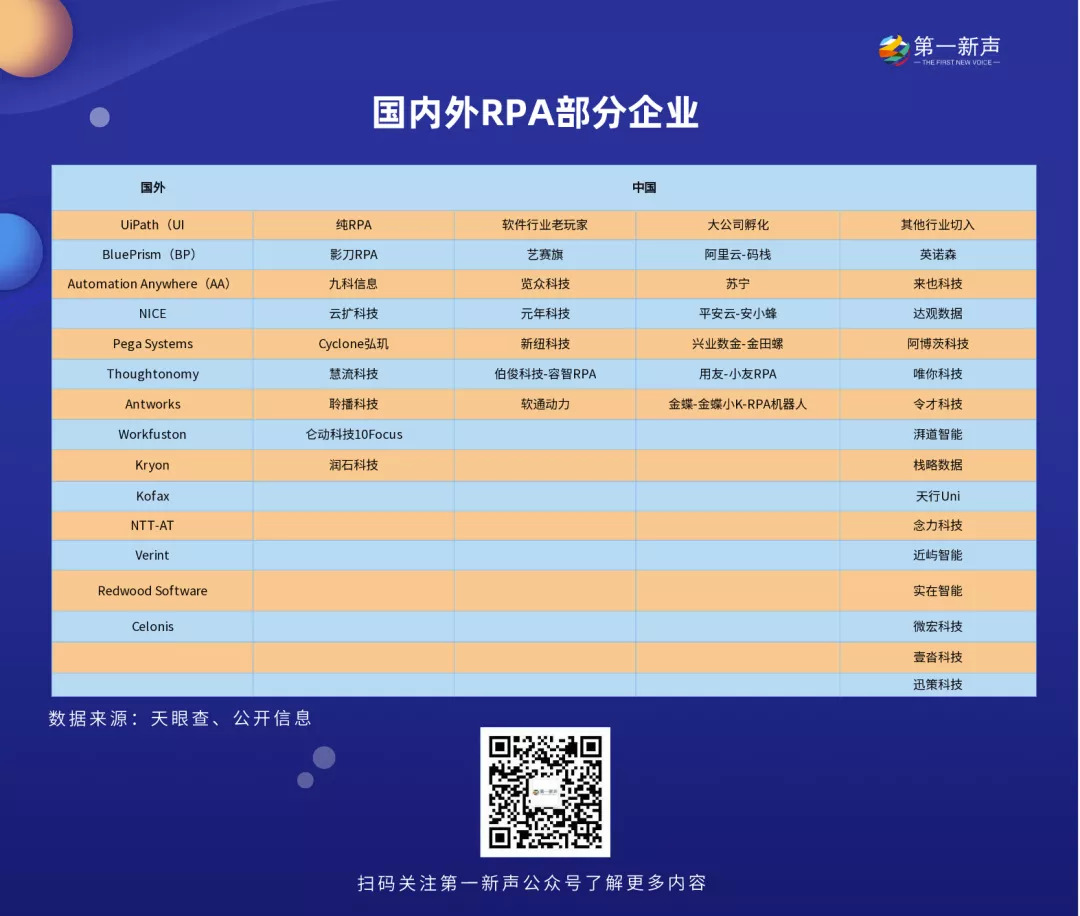Click the 元年科技 cell
The width and height of the screenshot is (1080, 916).
[545, 313]
